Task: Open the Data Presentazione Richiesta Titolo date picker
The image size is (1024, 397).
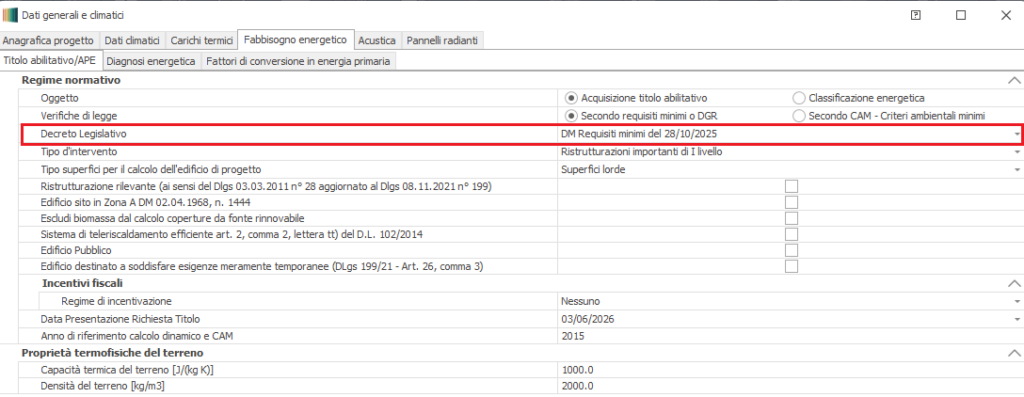Action: point(1017,319)
